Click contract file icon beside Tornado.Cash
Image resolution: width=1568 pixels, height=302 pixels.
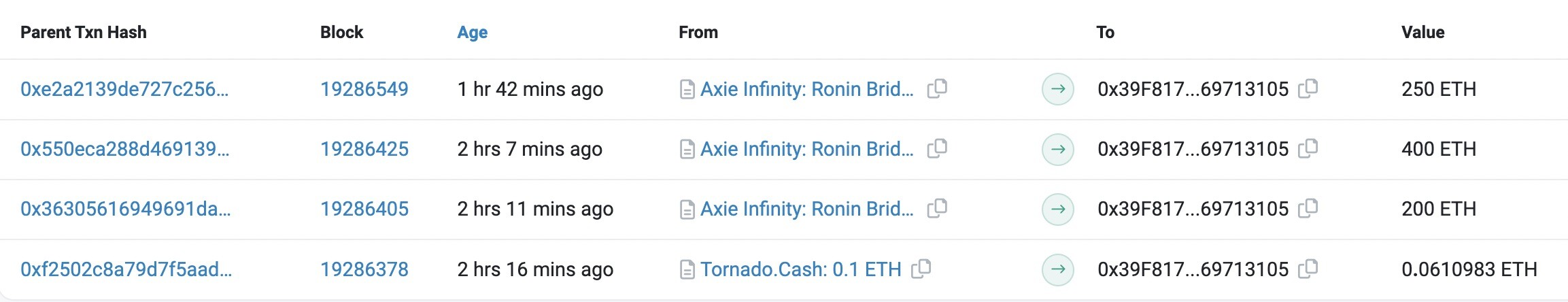[x=687, y=270]
